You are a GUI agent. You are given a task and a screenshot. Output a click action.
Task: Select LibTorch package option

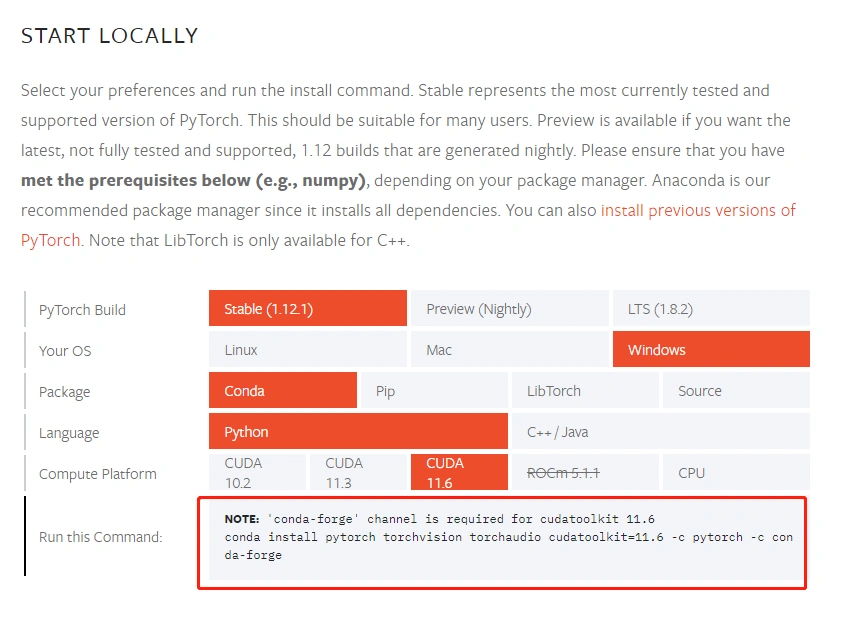pyautogui.click(x=585, y=390)
